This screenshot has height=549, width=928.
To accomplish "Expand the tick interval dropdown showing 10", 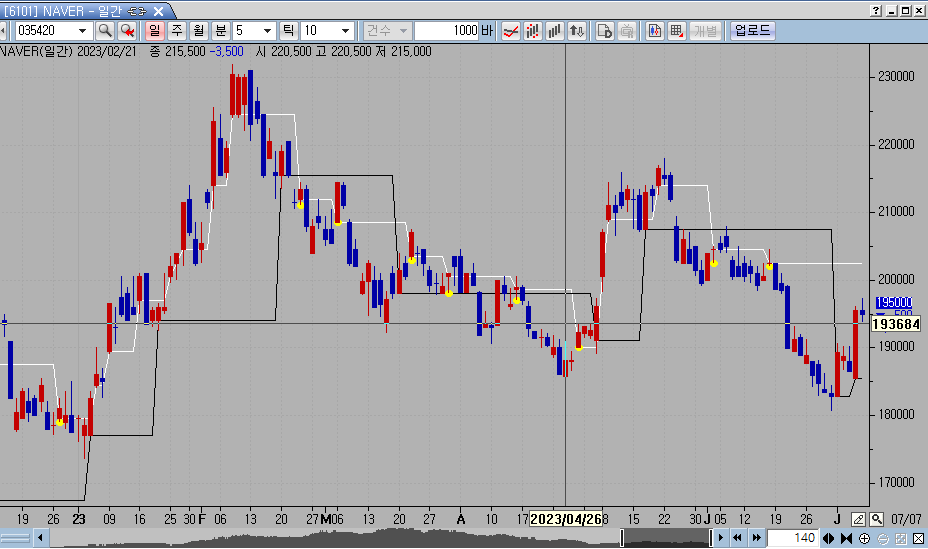I will pos(345,31).
